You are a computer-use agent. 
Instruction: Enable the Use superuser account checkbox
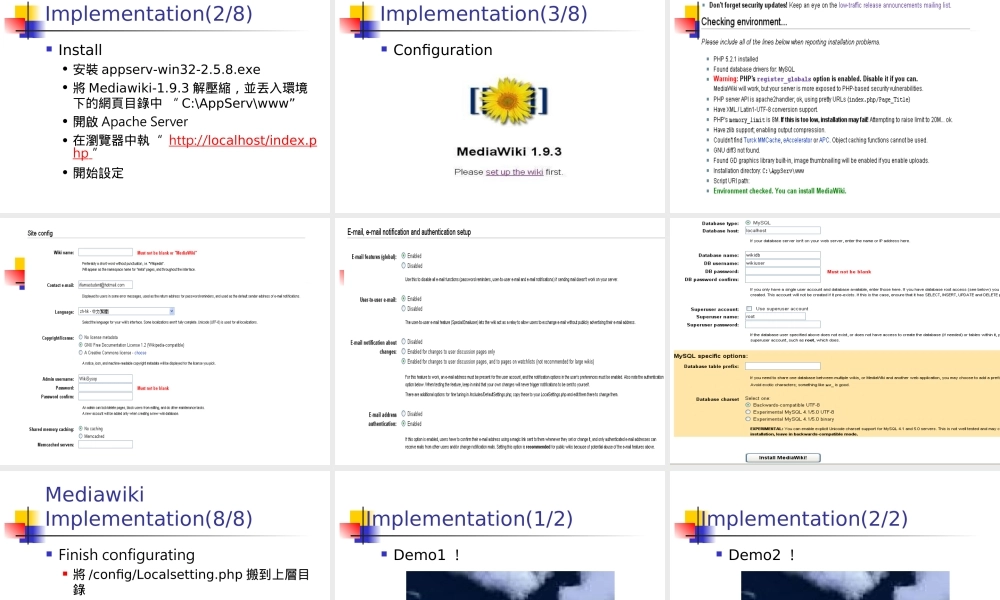[748, 308]
